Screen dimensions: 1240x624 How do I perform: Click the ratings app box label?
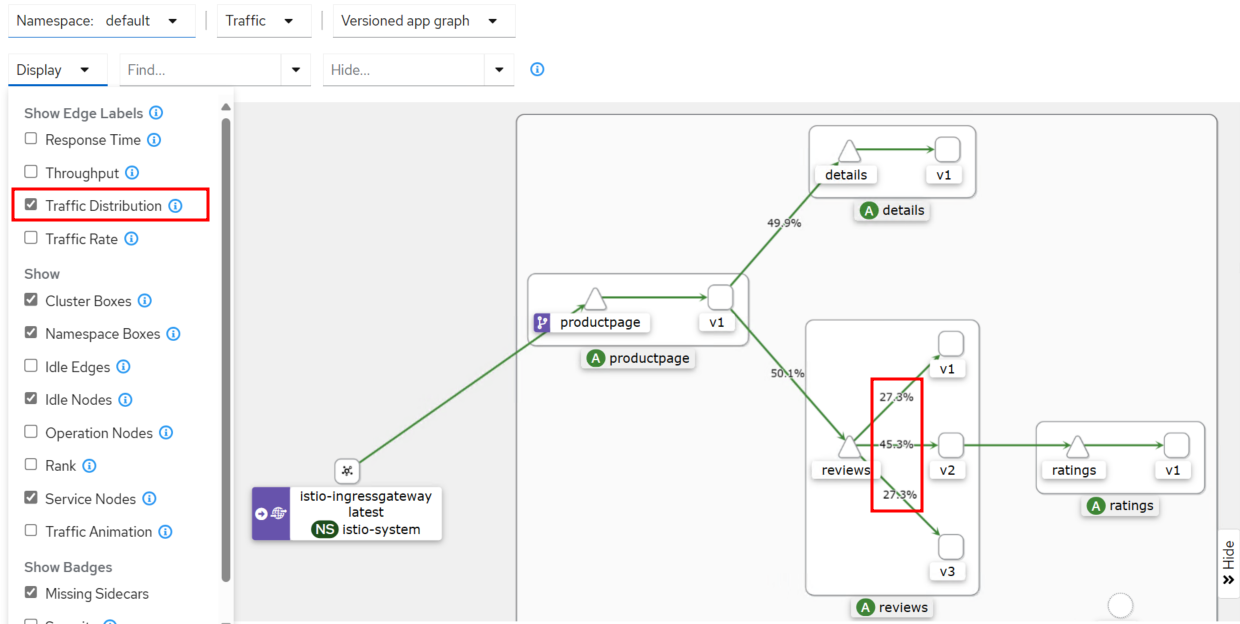(1120, 506)
